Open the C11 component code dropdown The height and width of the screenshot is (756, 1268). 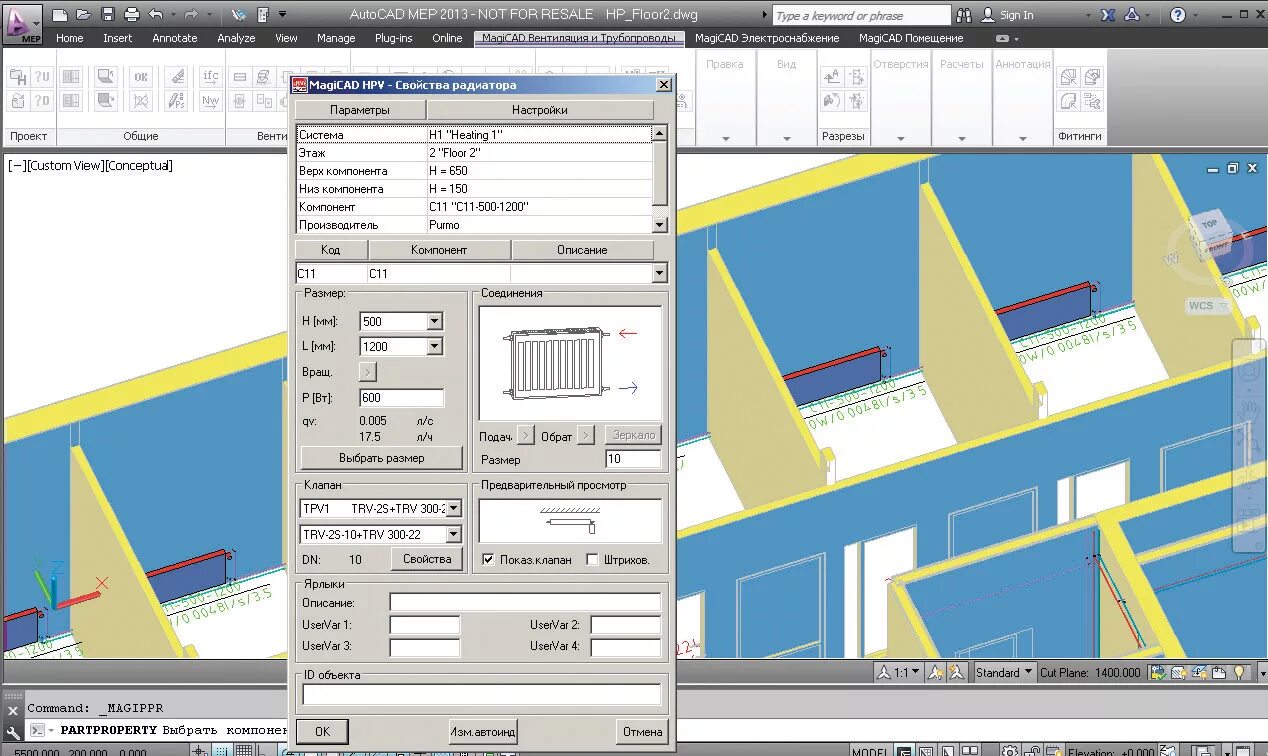(659, 273)
